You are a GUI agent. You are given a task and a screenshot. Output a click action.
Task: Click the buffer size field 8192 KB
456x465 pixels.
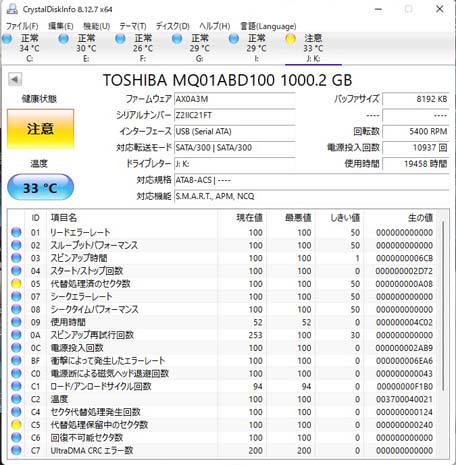(x=416, y=99)
